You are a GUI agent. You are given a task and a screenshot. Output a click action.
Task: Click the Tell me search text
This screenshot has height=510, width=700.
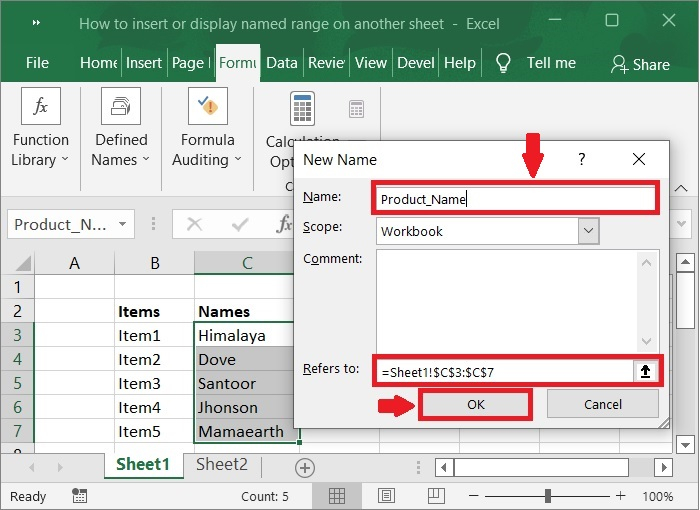pyautogui.click(x=551, y=63)
